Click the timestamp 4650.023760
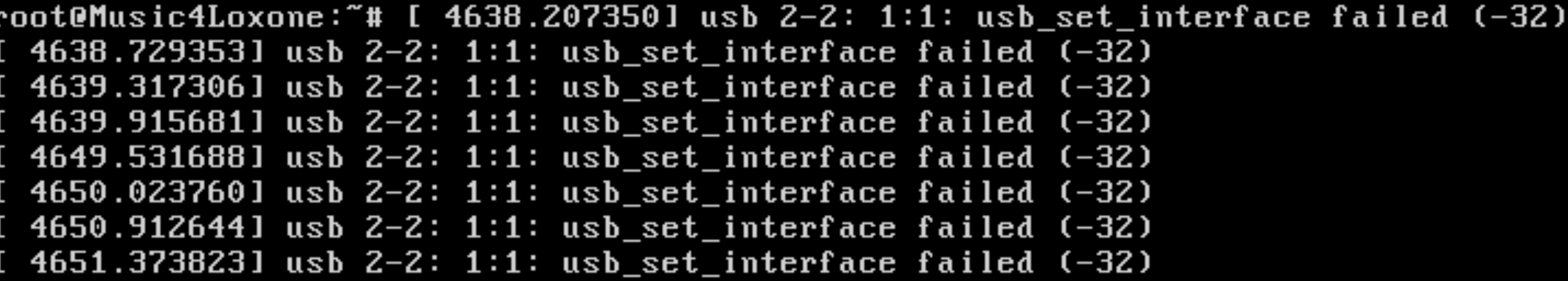Viewport: 1568px width, 281px height. click(137, 192)
